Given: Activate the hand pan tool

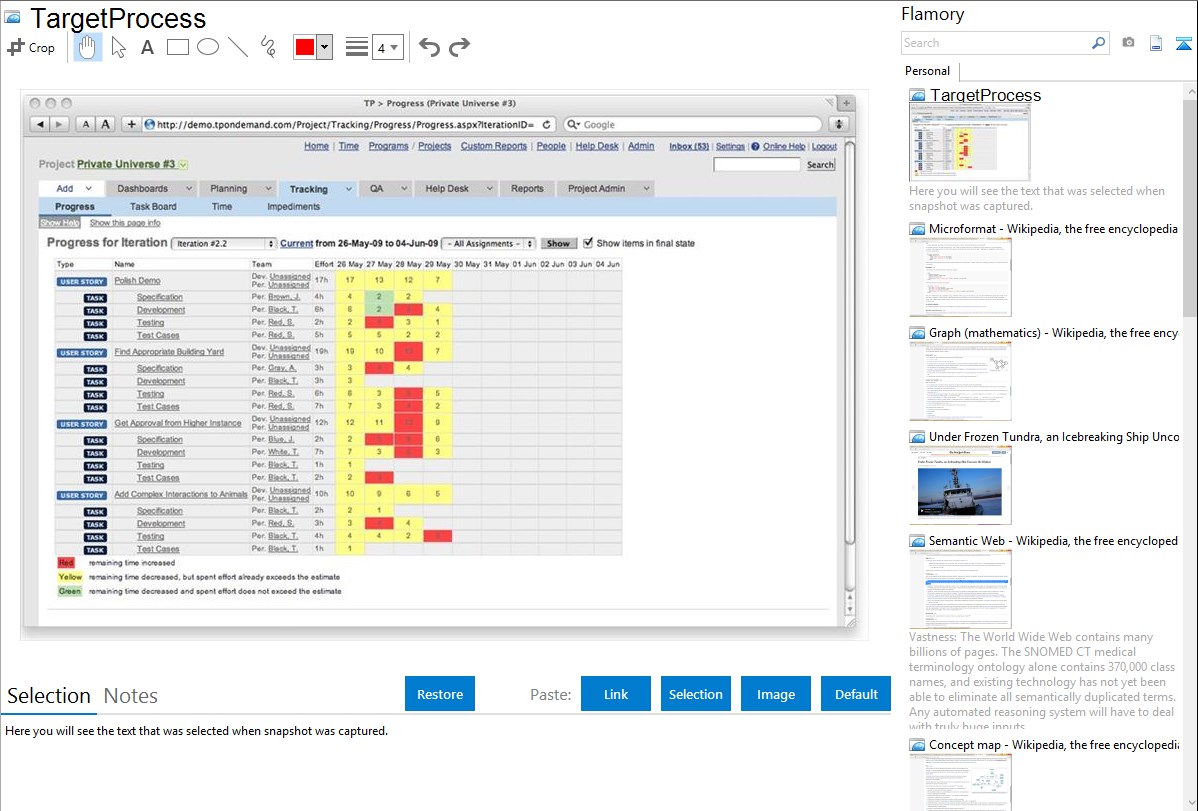Looking at the screenshot, I should [x=87, y=47].
